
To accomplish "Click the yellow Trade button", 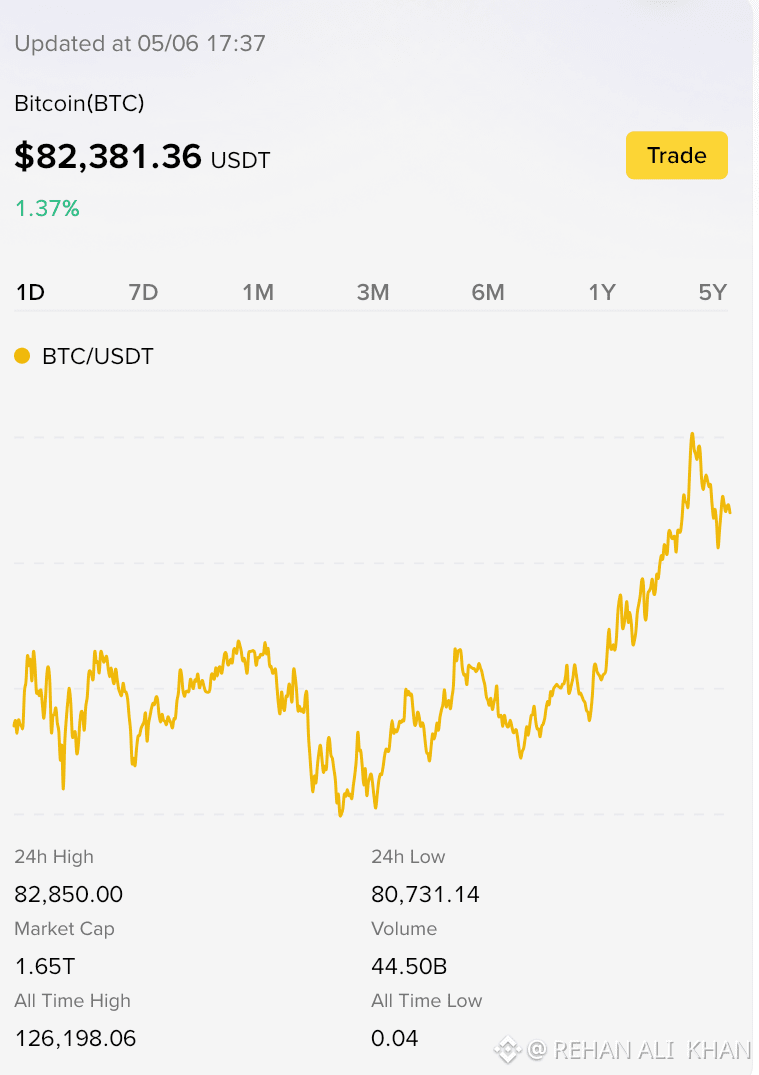I will pos(676,155).
